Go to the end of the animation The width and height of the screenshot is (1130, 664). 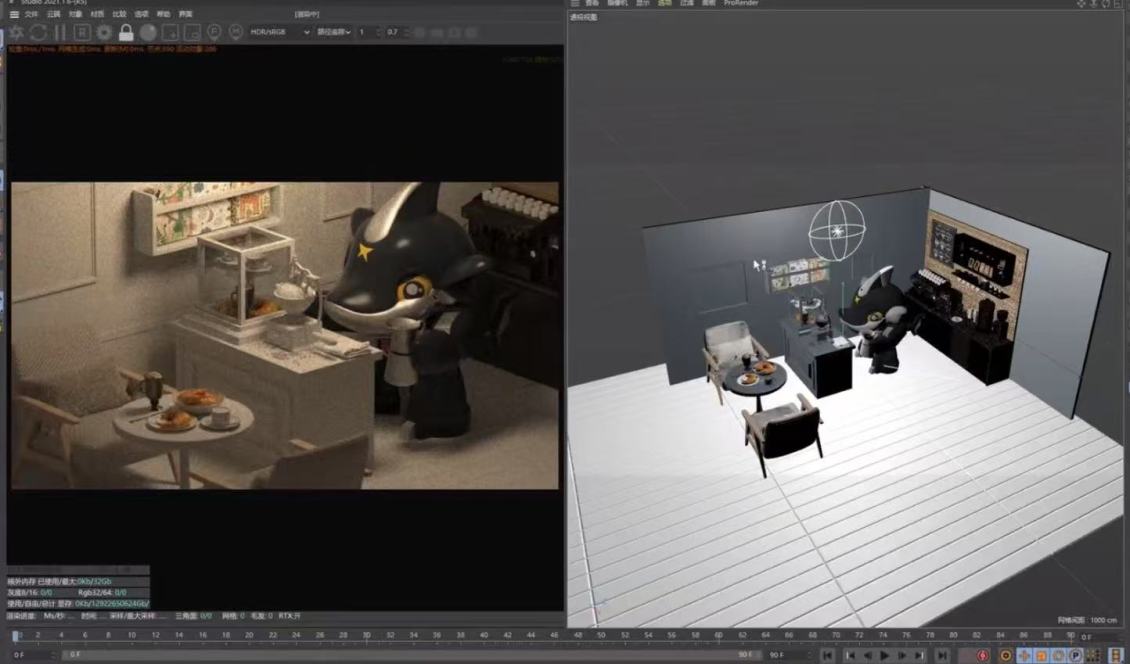click(x=941, y=655)
